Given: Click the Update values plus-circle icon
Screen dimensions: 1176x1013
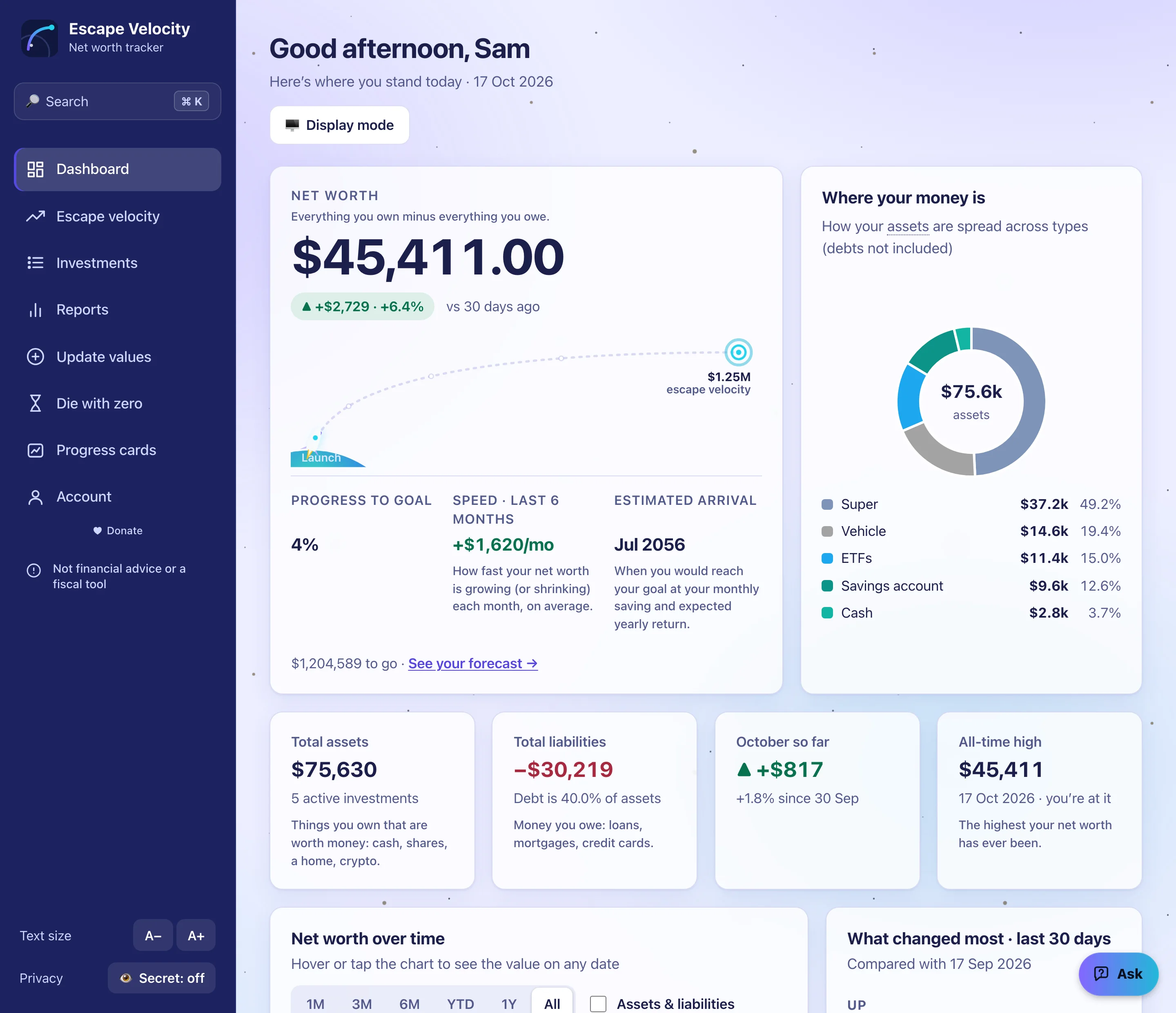Looking at the screenshot, I should pyautogui.click(x=35, y=357).
